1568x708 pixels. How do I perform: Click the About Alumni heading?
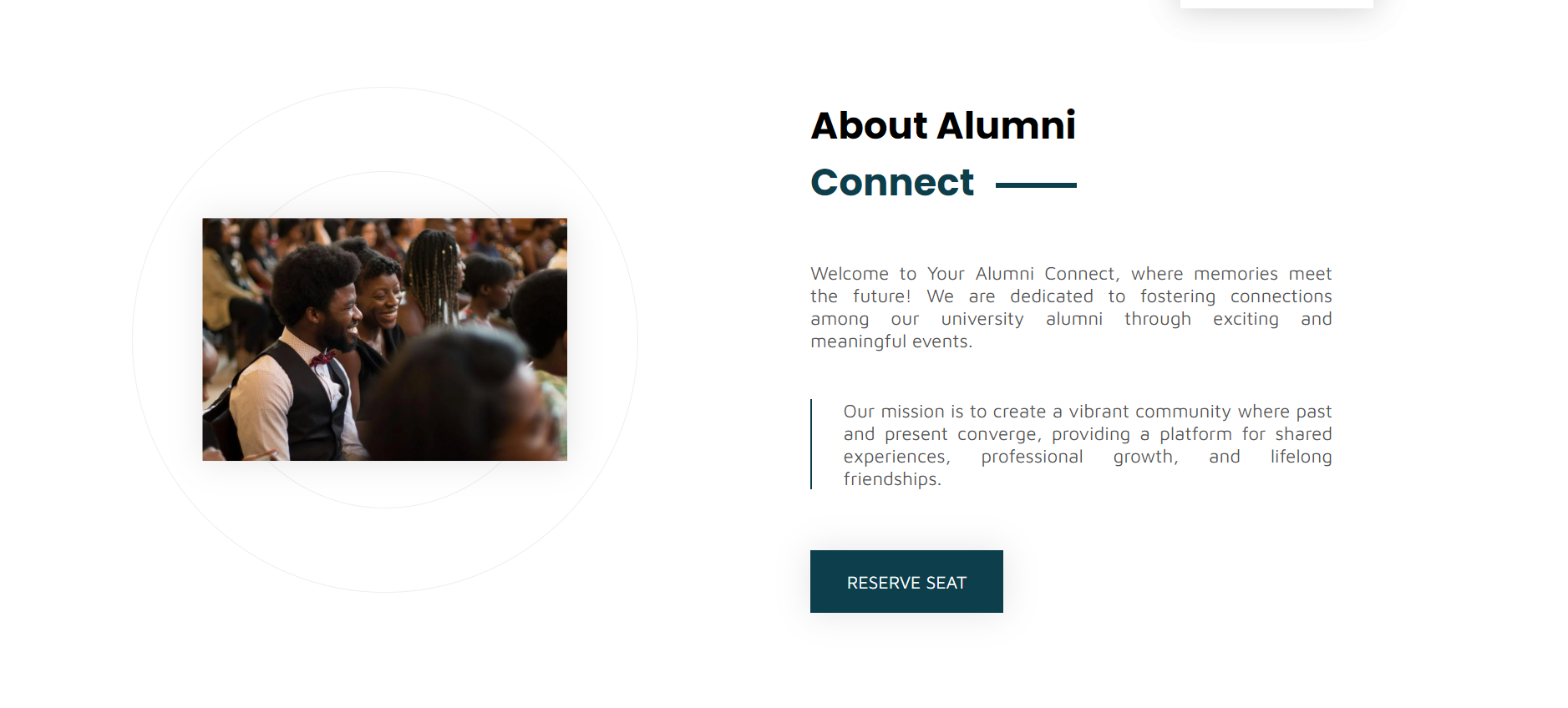[x=942, y=125]
